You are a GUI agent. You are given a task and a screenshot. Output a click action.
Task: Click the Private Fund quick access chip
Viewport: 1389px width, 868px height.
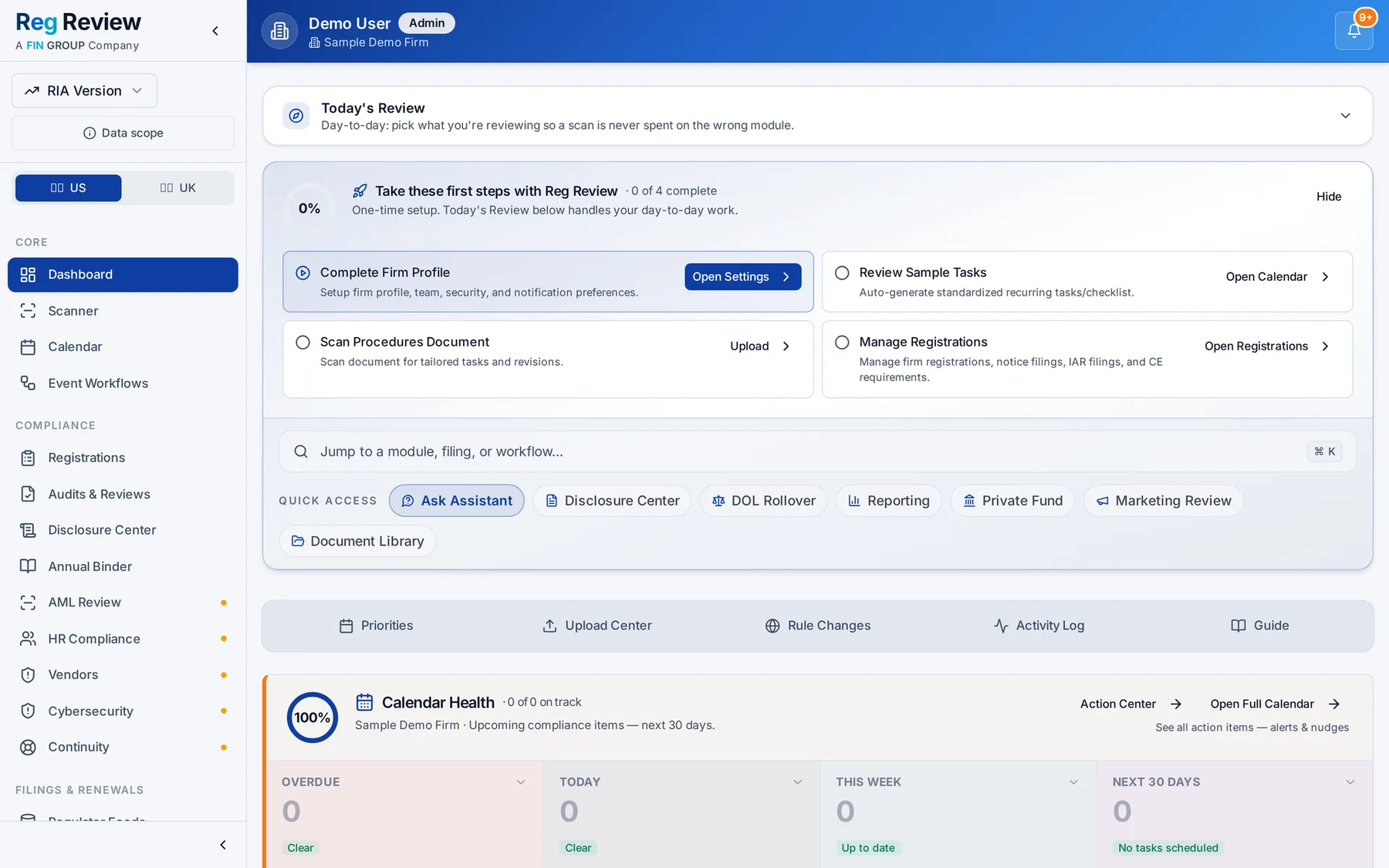(1012, 501)
